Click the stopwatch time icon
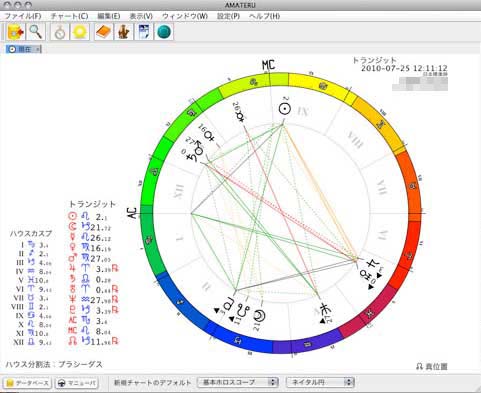 (60, 32)
